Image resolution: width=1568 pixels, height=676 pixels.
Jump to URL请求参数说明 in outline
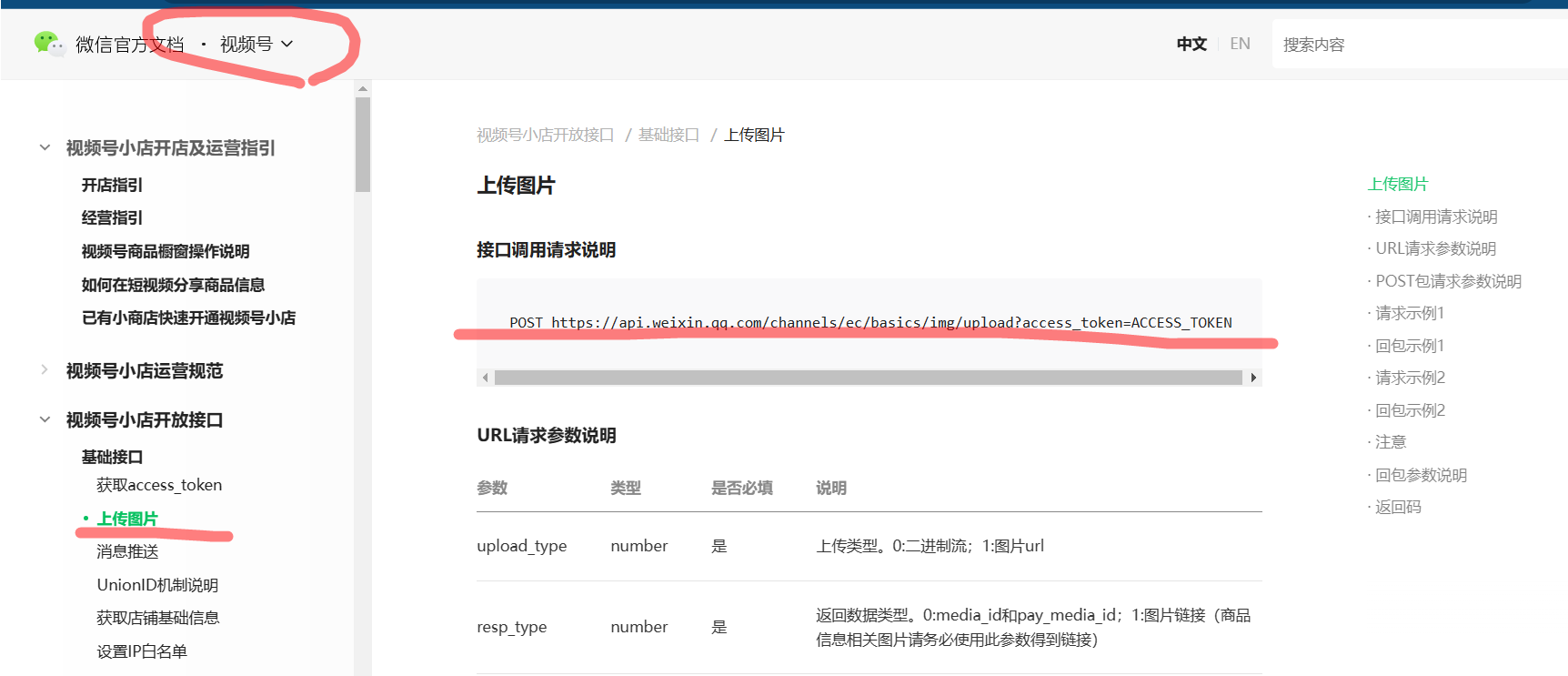[x=1435, y=248]
